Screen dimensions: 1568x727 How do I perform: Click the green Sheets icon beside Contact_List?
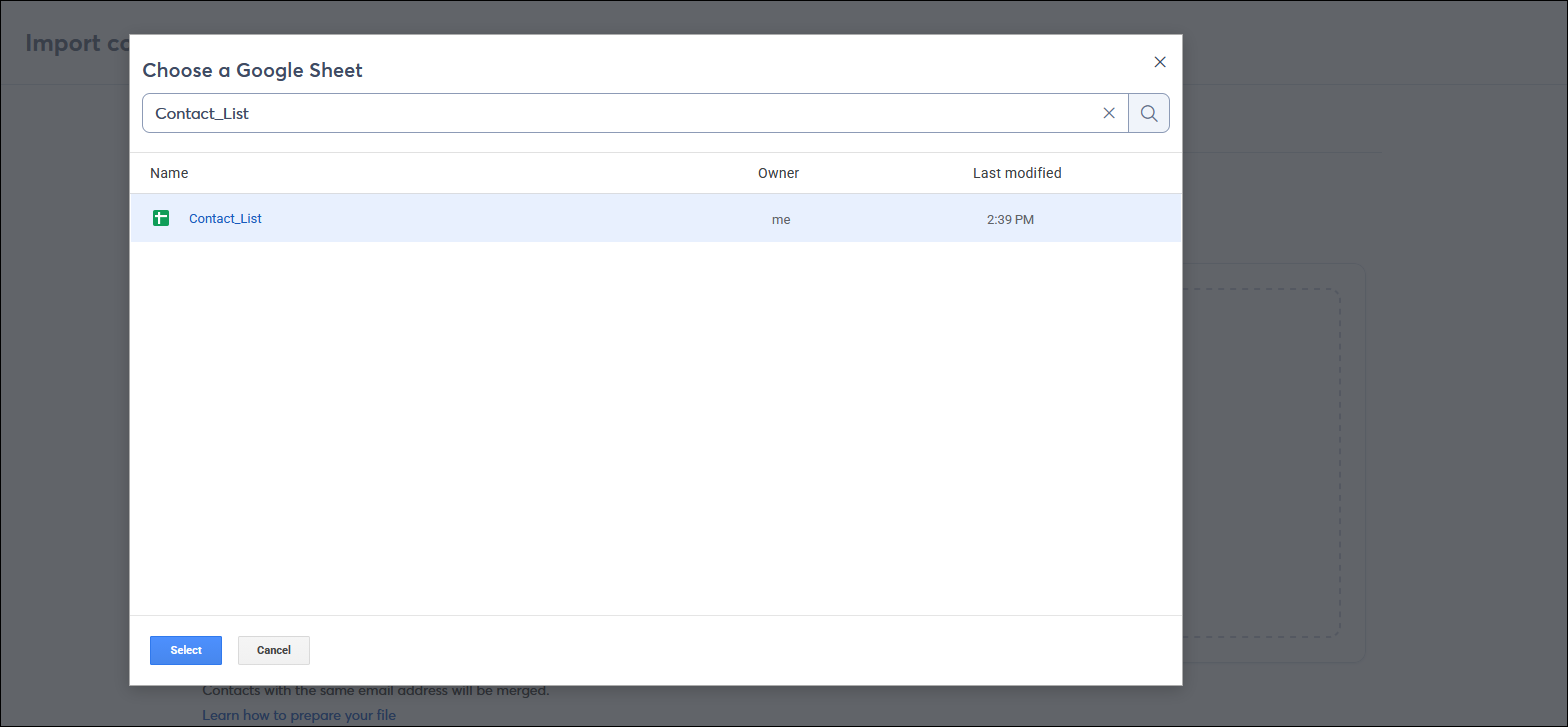point(161,218)
